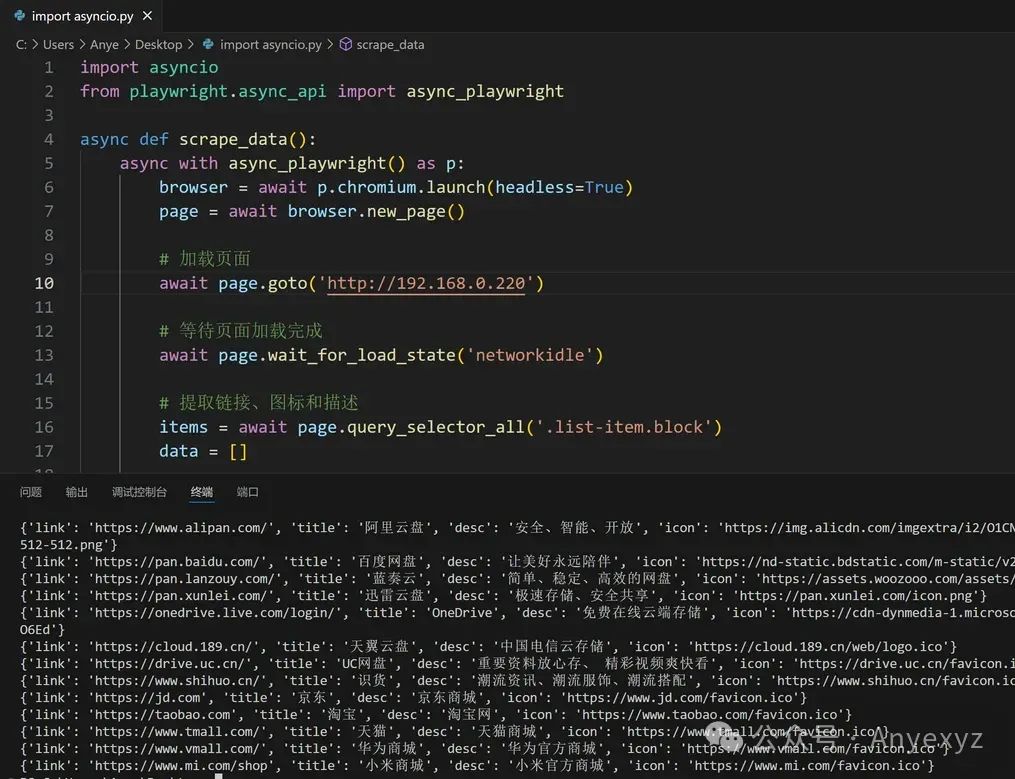Switch to the 调试控制台 panel tab
The image size is (1015, 779).
click(139, 492)
